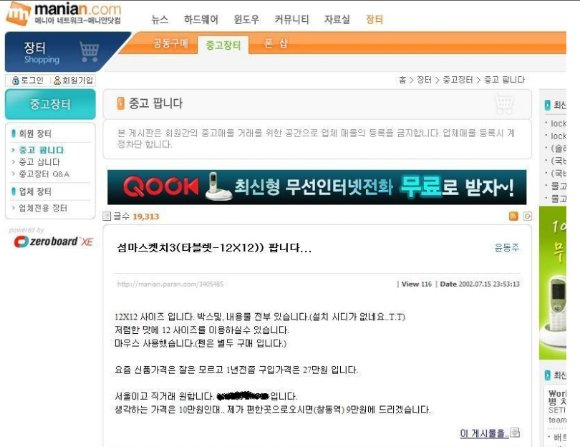Open 중고장터 Q&A in the sidebar
This screenshot has height=447, width=580.
(44, 174)
